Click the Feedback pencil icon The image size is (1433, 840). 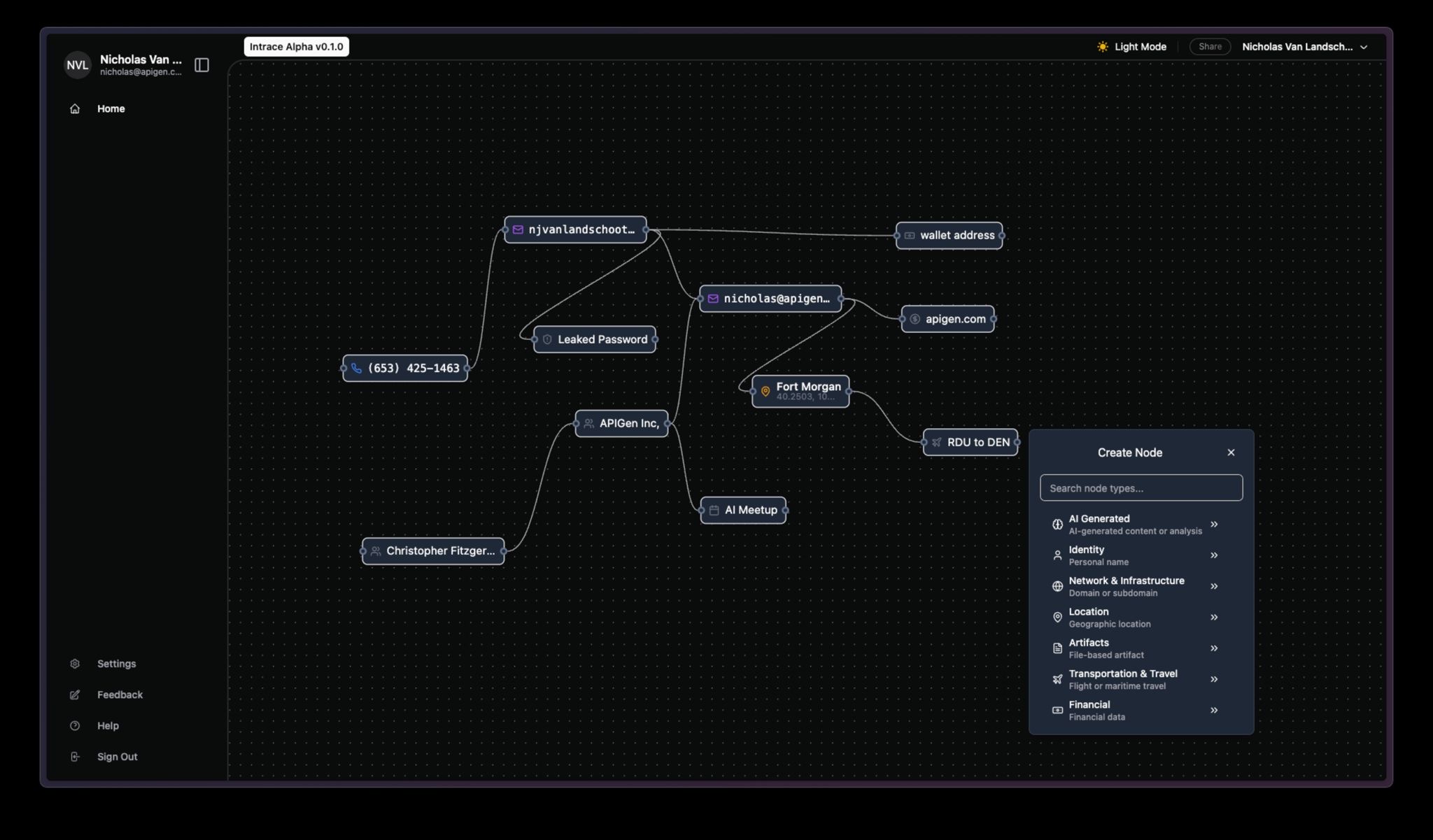point(75,695)
